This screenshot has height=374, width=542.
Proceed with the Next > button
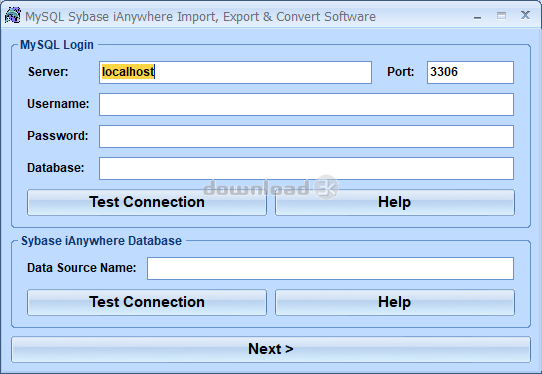tap(271, 349)
